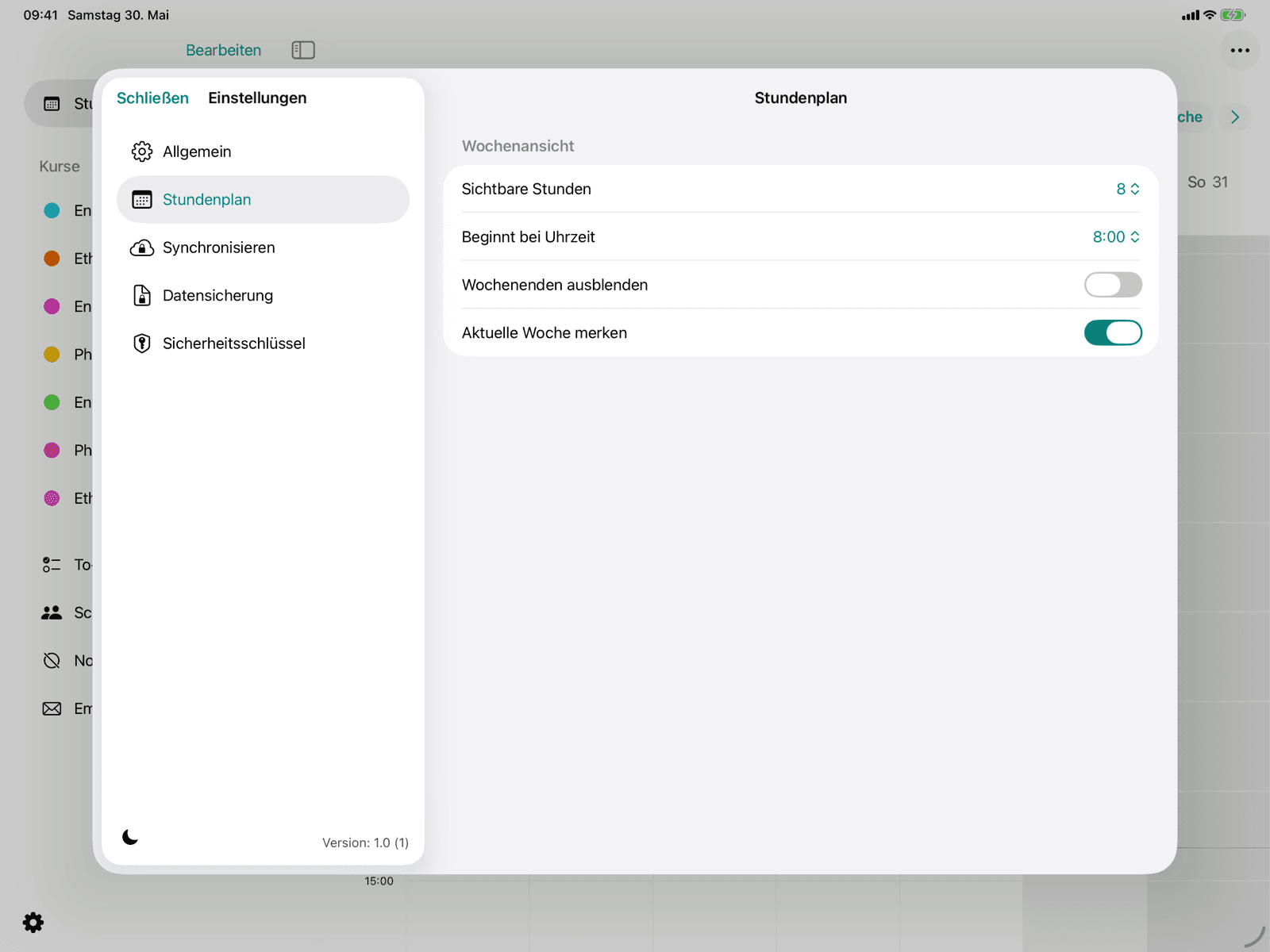This screenshot has height=952, width=1270.
Task: Click the Allgemein gear icon
Action: point(142,152)
